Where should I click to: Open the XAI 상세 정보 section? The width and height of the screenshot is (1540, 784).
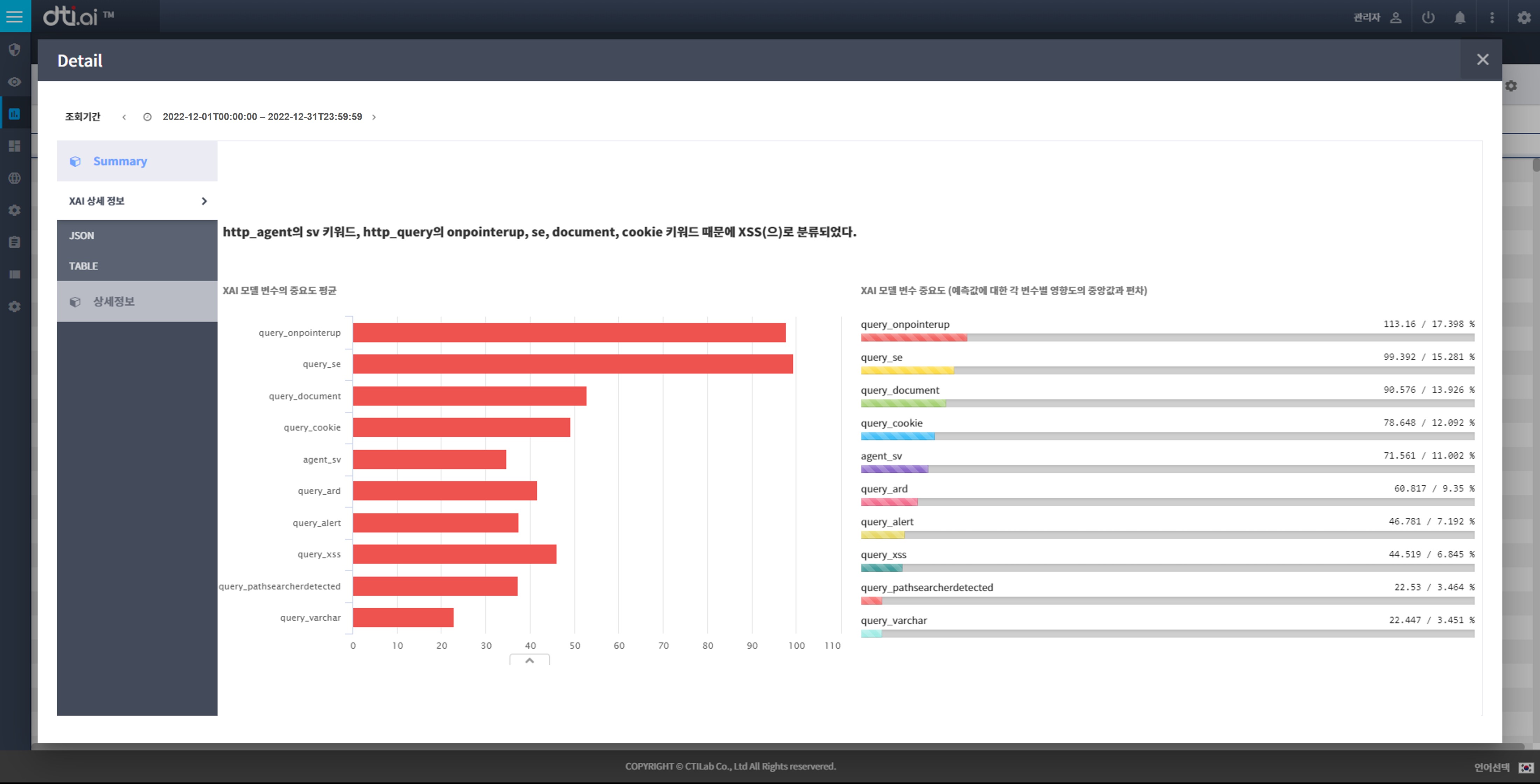(138, 202)
